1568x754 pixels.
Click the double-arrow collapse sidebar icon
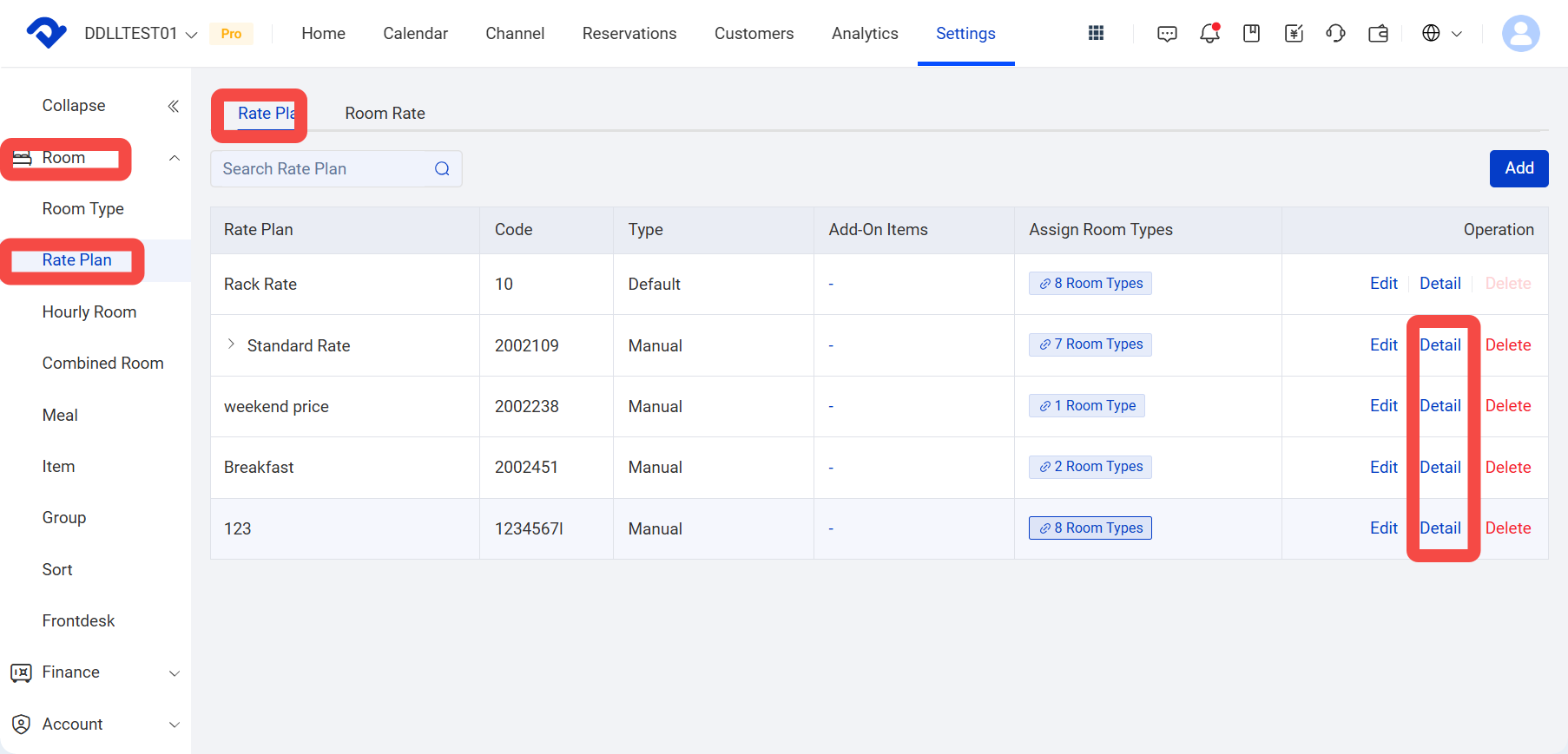point(174,106)
